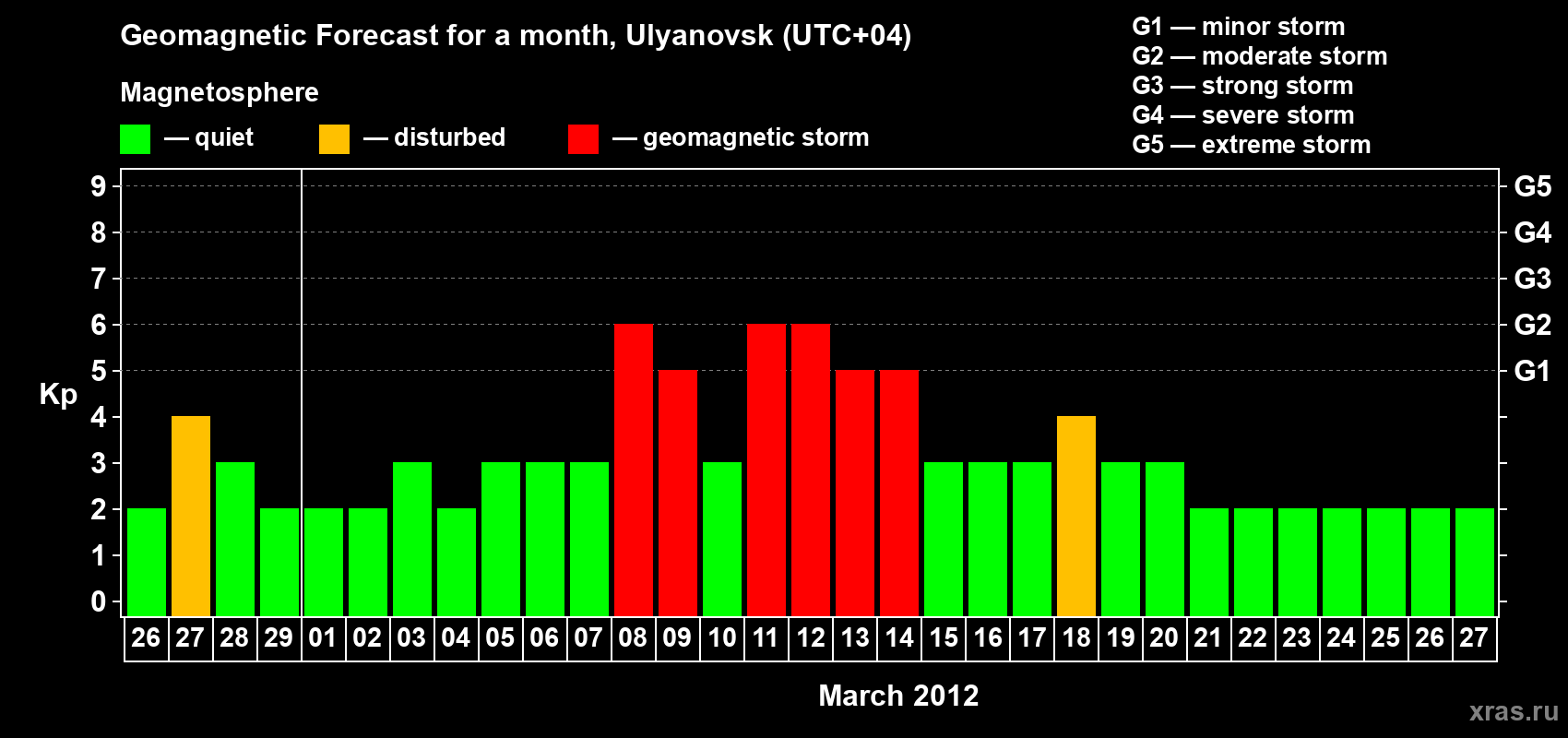Click the G1 label on right axis

tap(1532, 371)
